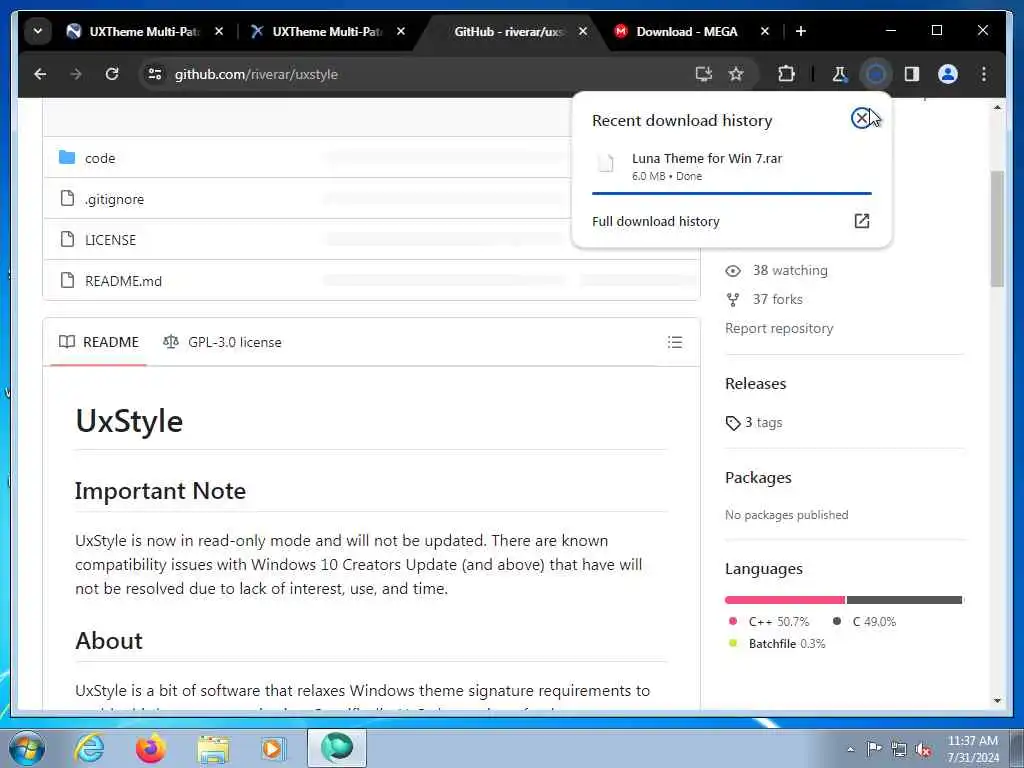The width and height of the screenshot is (1024, 768).
Task: Select the README tab
Action: click(99, 342)
